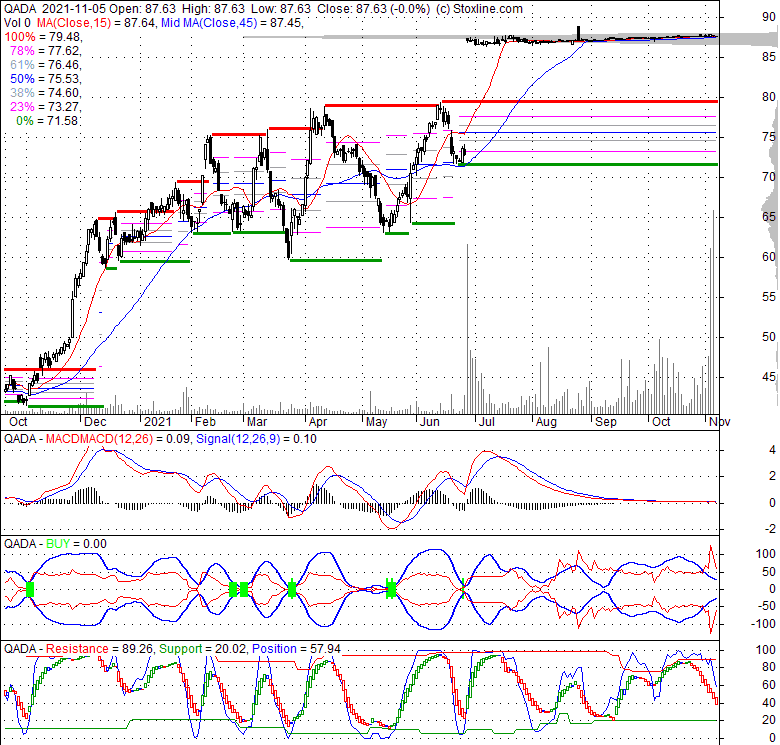Screen dimensions: 780x745
Task: Click the 'May' month label on time axis
Action: pos(376,422)
